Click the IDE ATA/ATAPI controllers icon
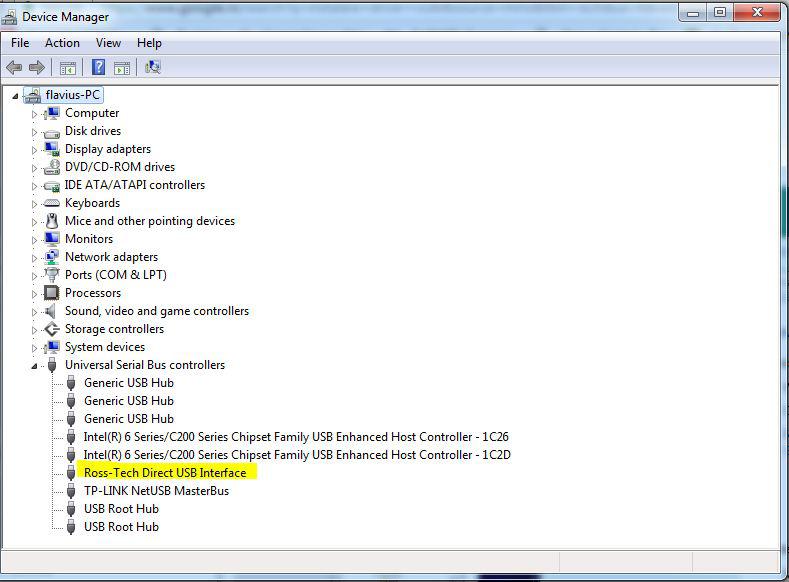 [x=52, y=186]
